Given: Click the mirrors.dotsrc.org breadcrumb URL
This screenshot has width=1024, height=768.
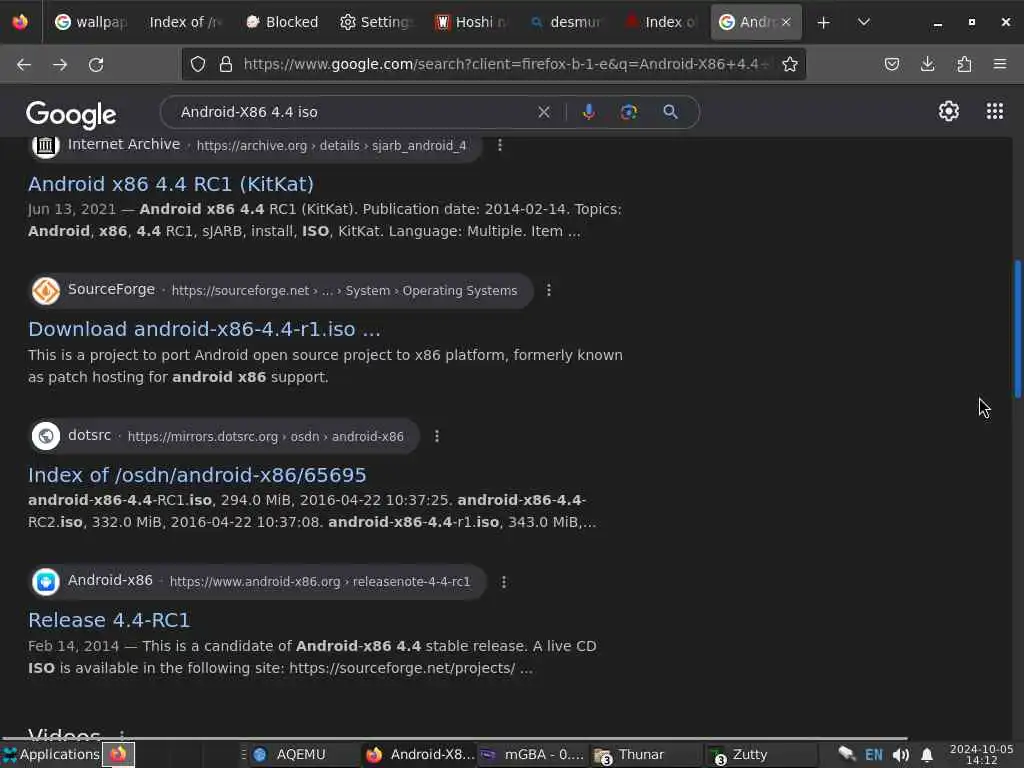Looking at the screenshot, I should pos(266,436).
